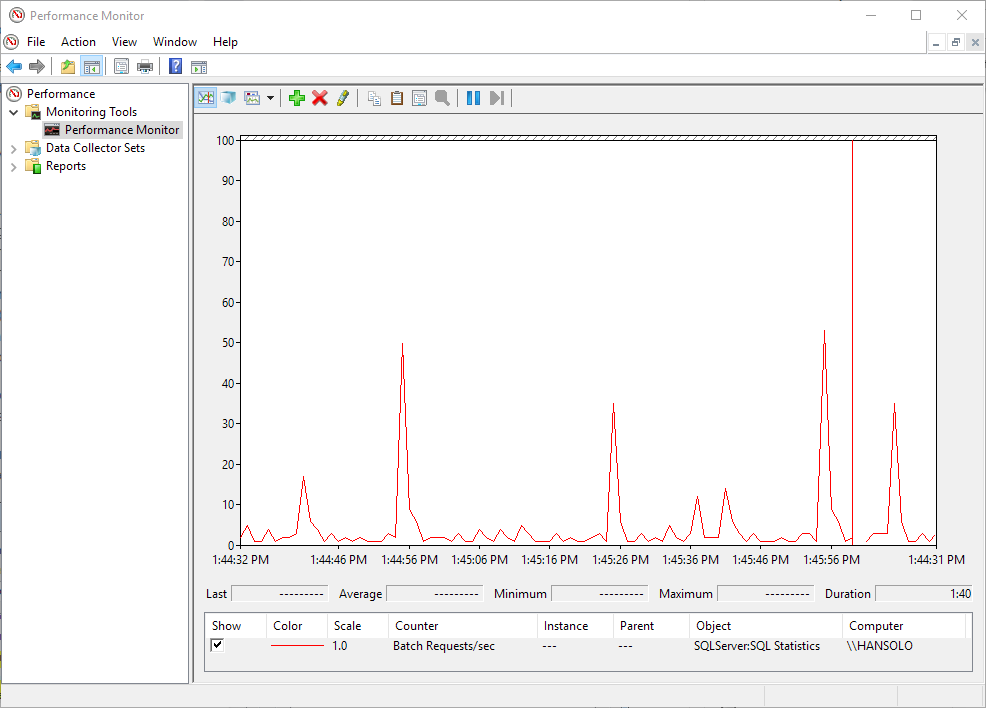The width and height of the screenshot is (986, 708).
Task: Uncheck Show for Batch Requests/sec counter
Action: click(x=218, y=645)
